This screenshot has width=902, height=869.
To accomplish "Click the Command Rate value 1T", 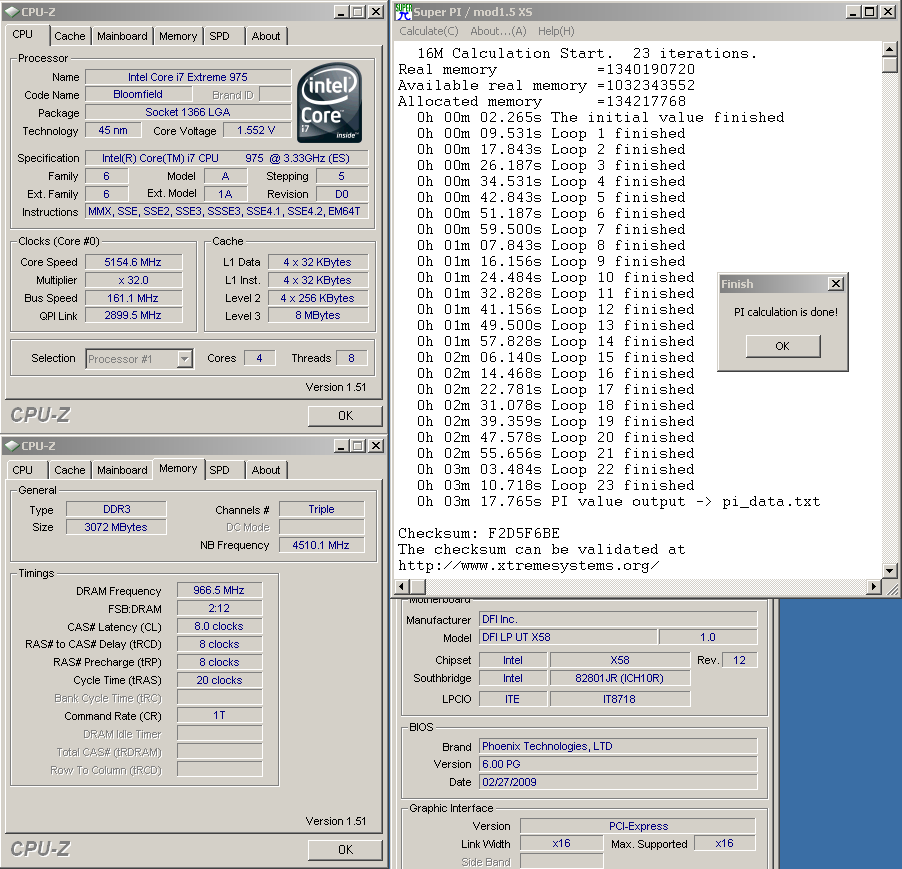I will [x=219, y=715].
